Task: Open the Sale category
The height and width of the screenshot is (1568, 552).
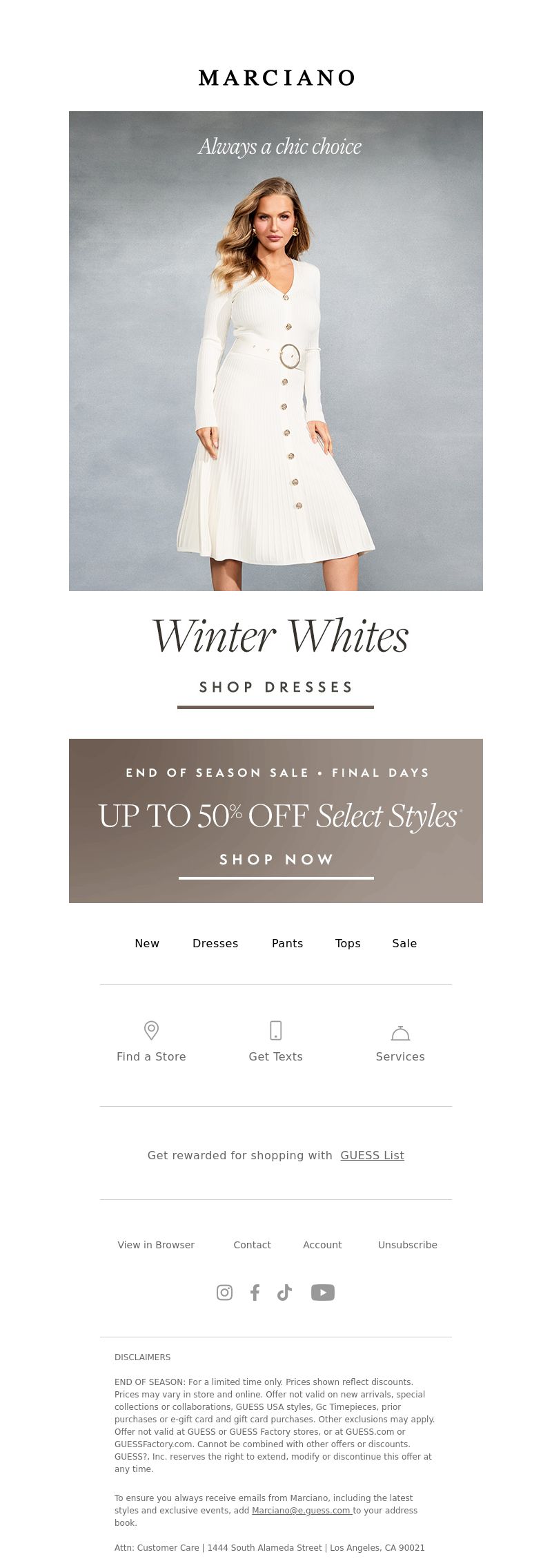Action: click(404, 943)
